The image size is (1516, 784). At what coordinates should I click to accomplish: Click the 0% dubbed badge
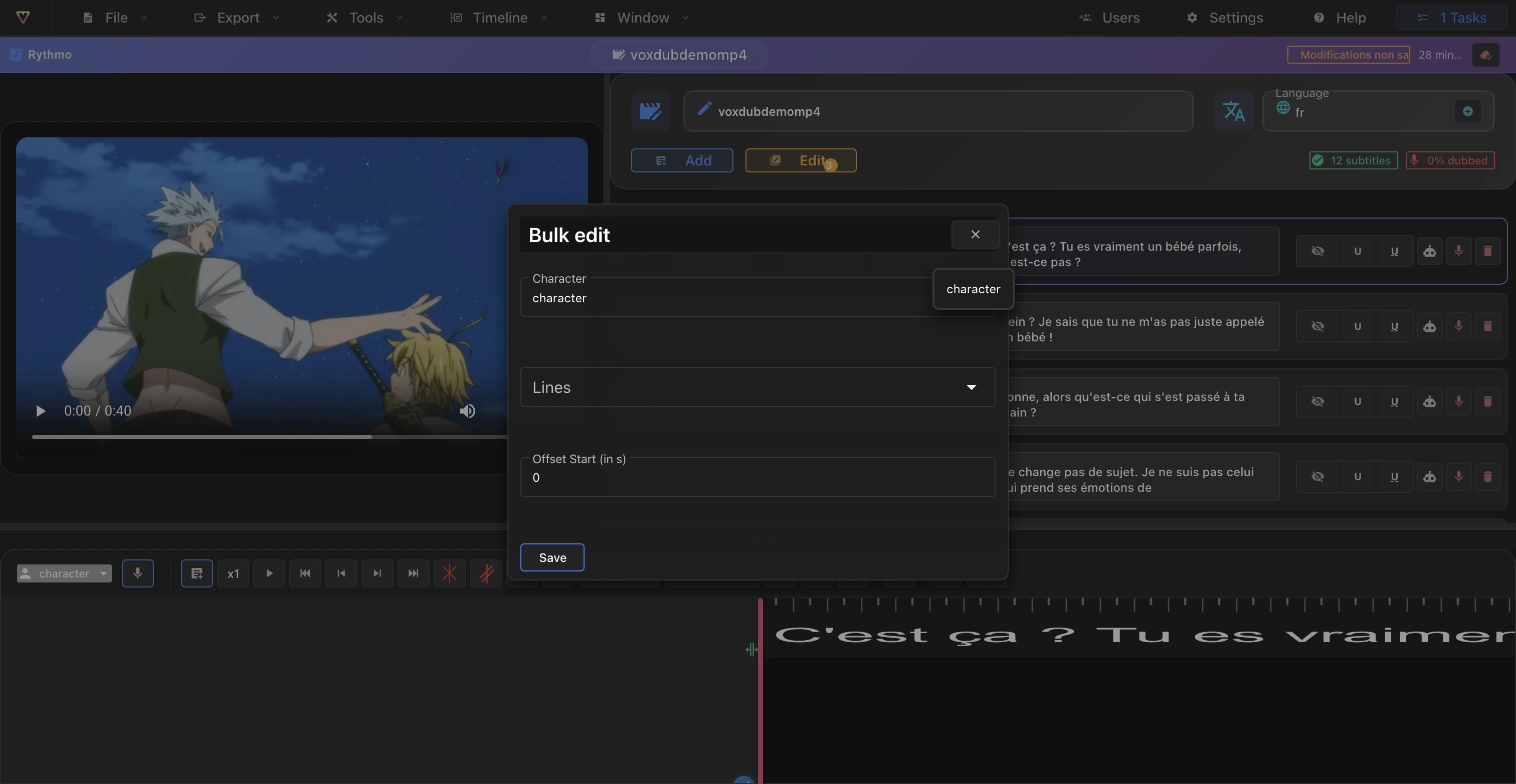pyautogui.click(x=1450, y=161)
